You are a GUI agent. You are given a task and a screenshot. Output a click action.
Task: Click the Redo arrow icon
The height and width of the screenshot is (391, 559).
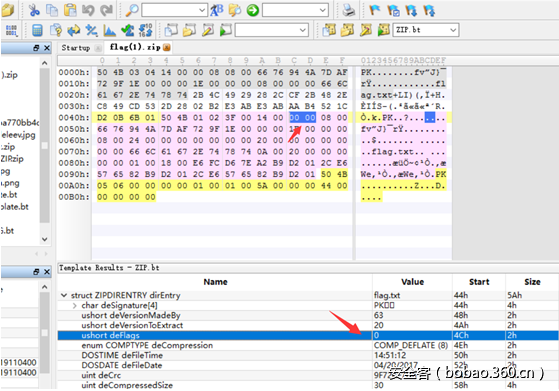106,10
